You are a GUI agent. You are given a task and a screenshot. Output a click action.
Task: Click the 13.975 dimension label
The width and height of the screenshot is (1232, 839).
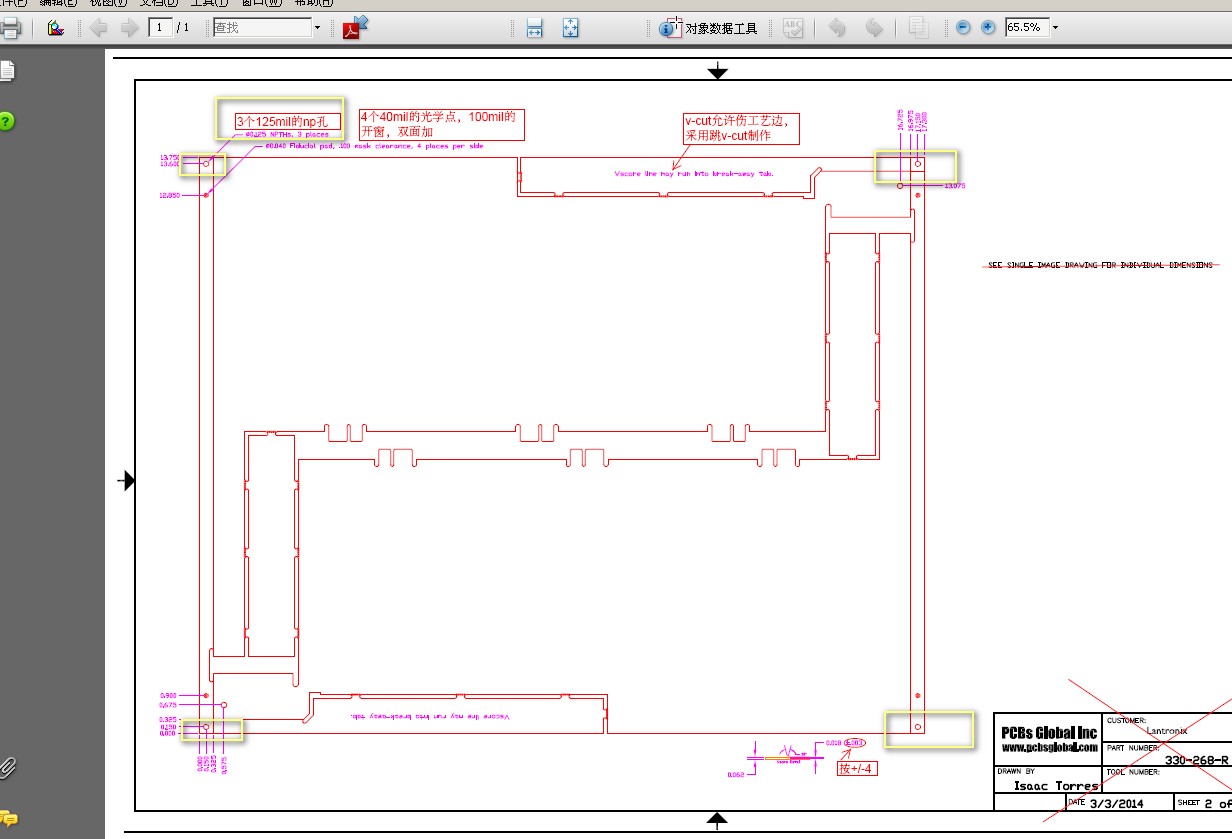955,186
